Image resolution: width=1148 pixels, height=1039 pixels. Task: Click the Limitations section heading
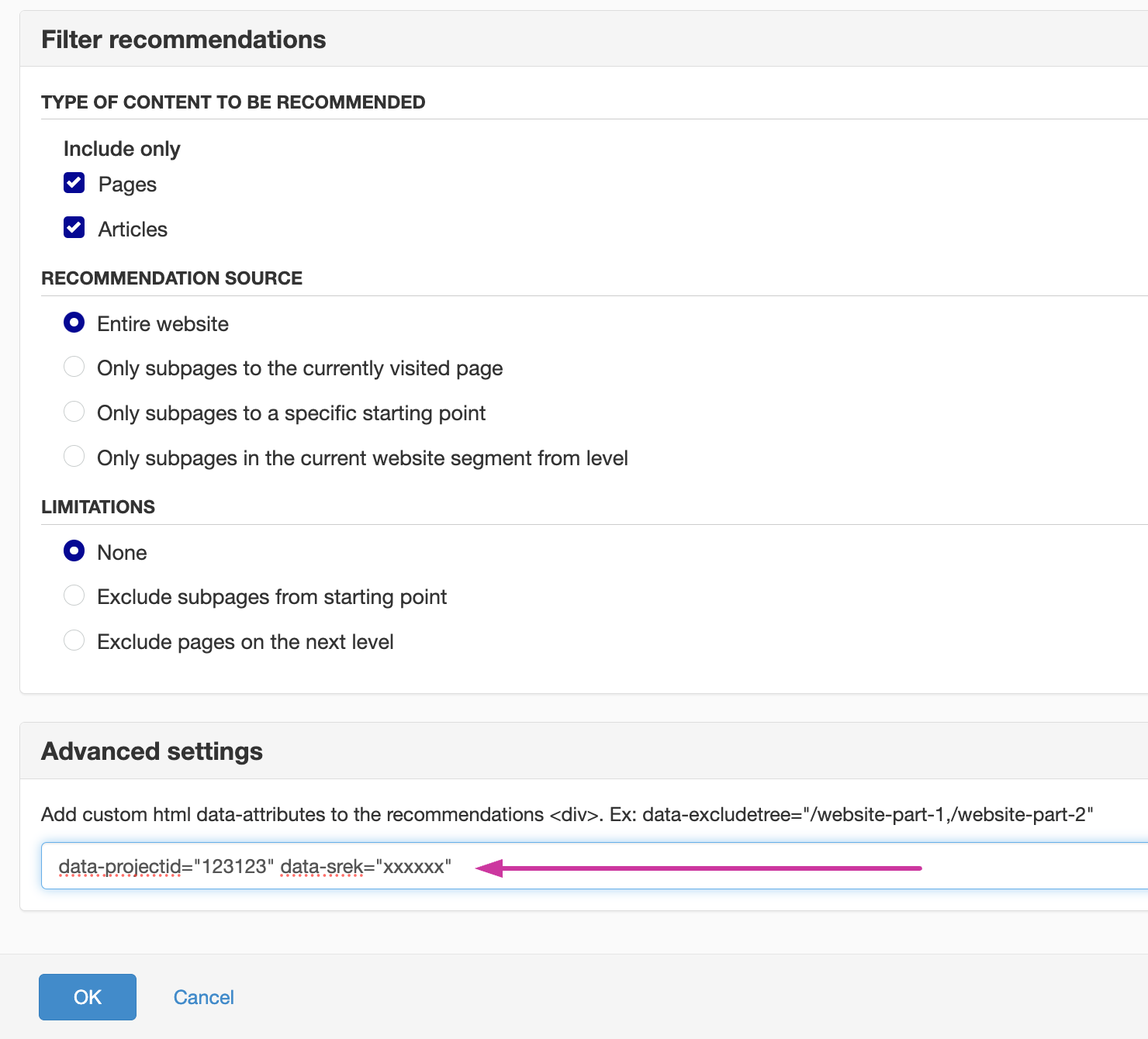point(99,507)
